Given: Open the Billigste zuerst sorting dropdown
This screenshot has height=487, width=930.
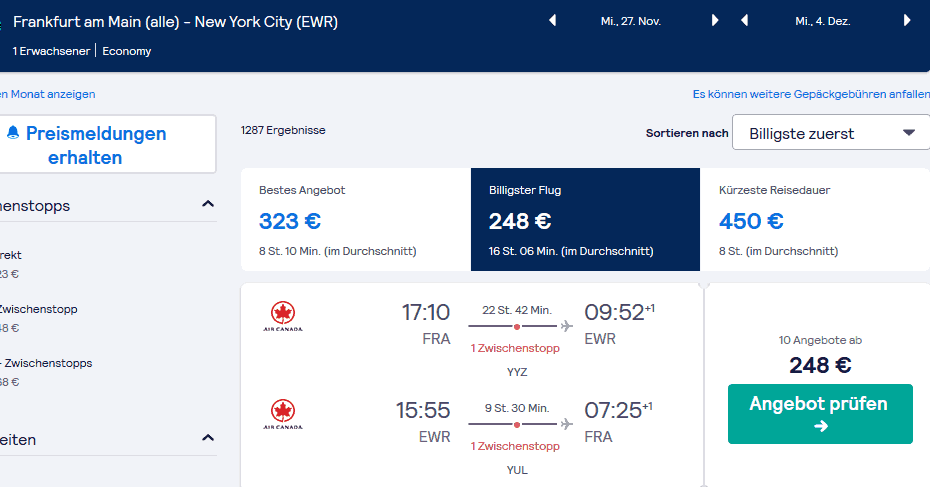Looking at the screenshot, I should (831, 133).
